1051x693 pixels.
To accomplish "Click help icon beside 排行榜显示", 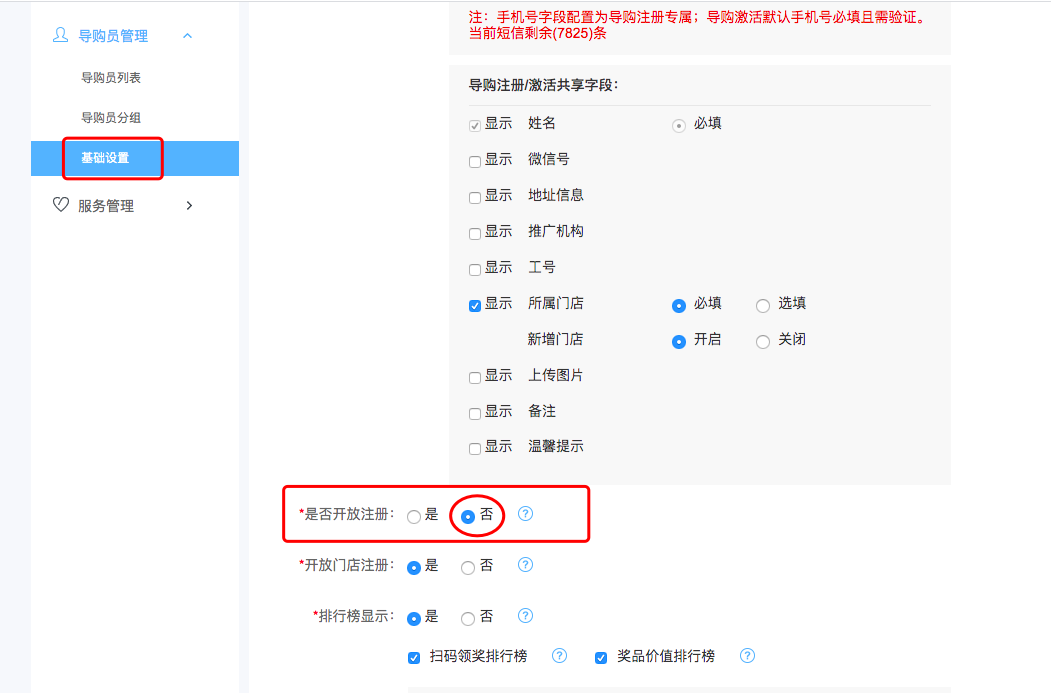I will (525, 616).
